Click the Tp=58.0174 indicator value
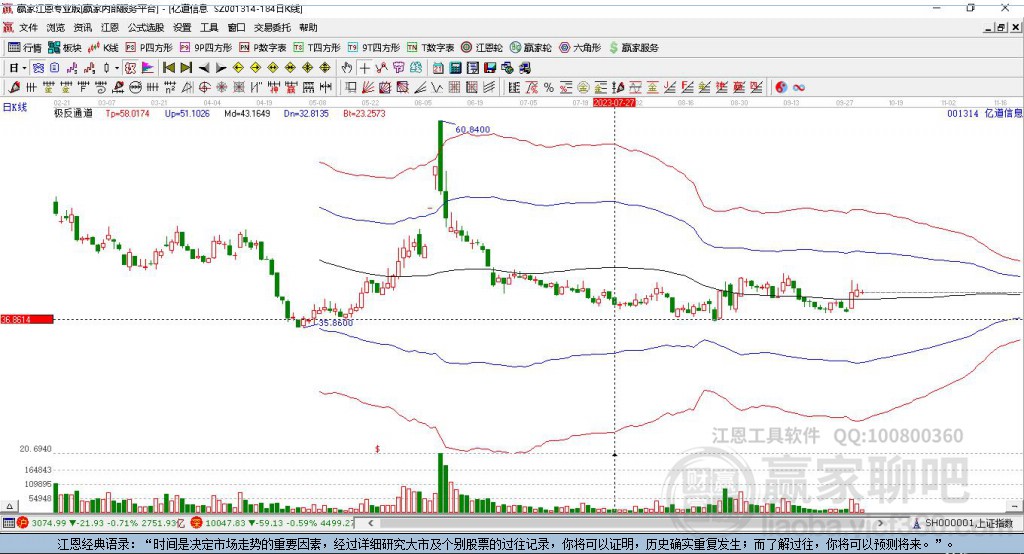 127,113
